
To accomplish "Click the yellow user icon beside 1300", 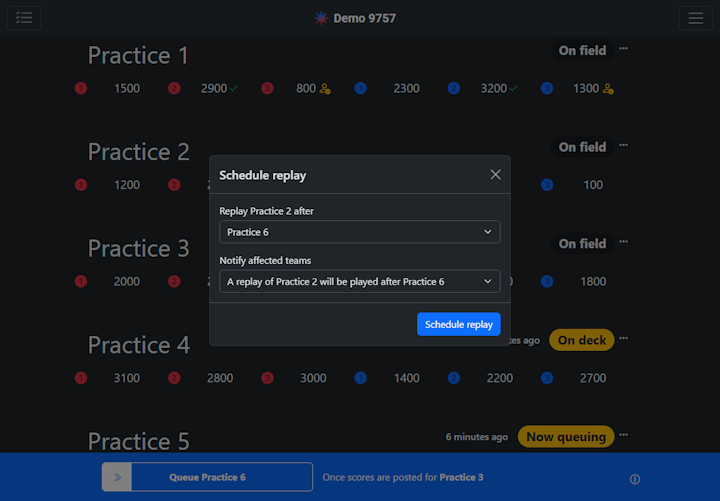I will pos(608,89).
